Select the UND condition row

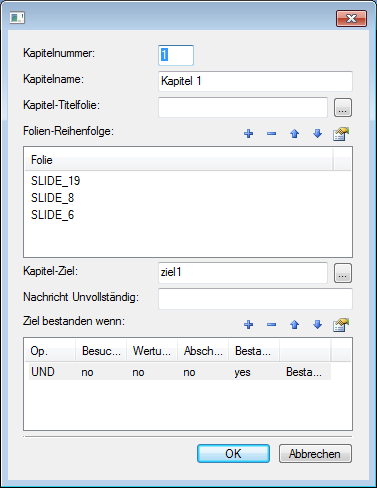pos(180,372)
